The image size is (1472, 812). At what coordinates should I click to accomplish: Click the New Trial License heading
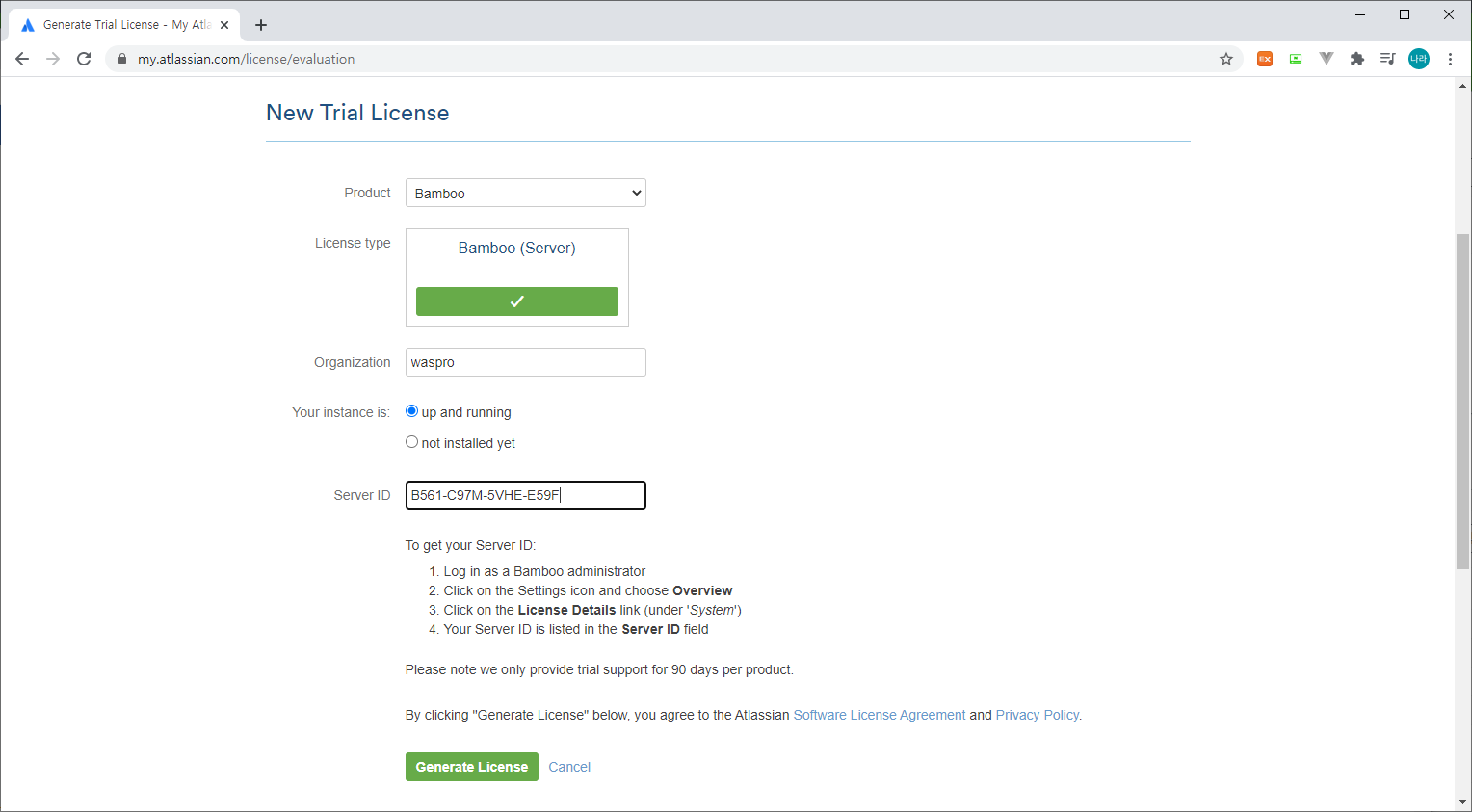pos(357,113)
